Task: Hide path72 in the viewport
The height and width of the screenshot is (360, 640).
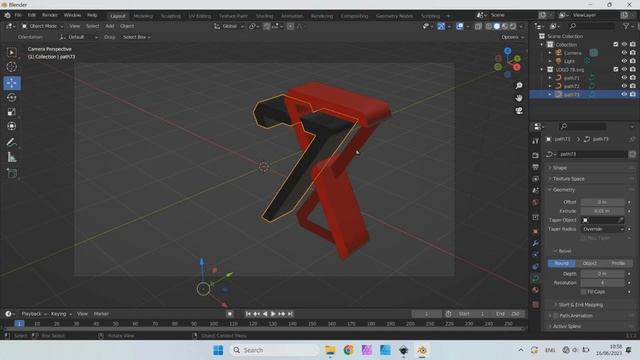Action: click(x=624, y=86)
